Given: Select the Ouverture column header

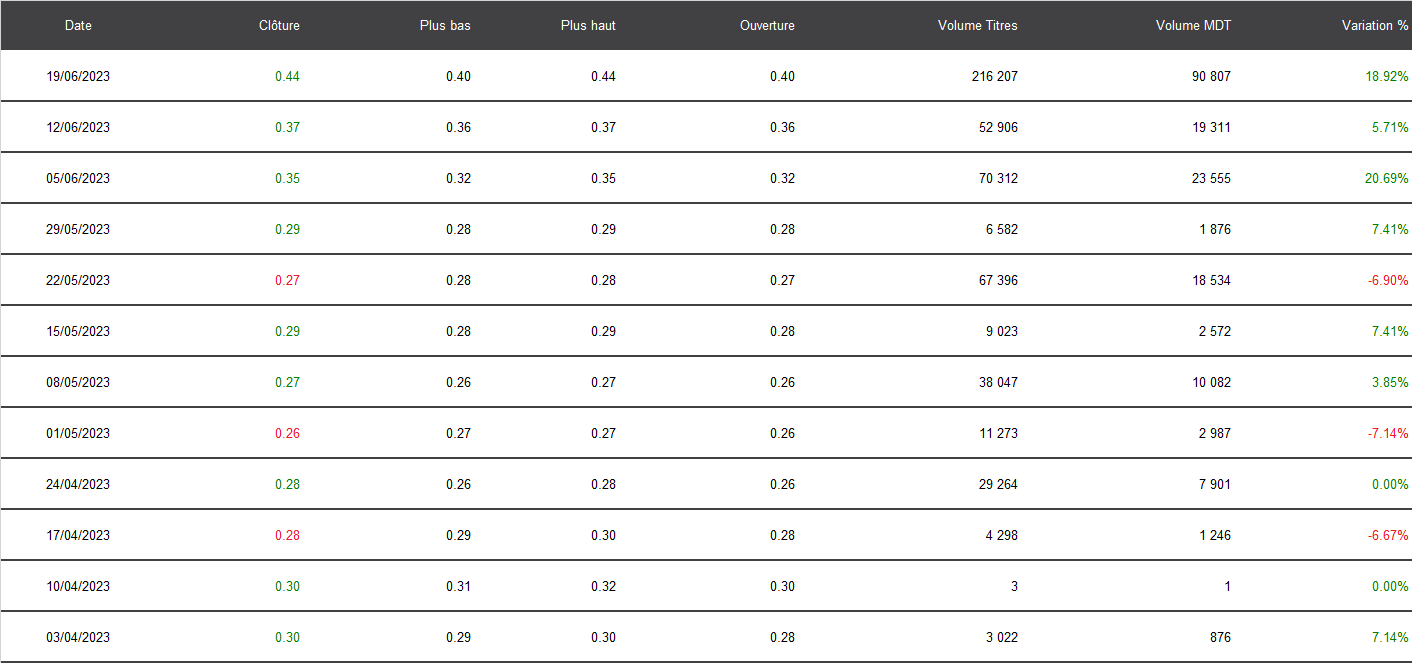Looking at the screenshot, I should [767, 25].
